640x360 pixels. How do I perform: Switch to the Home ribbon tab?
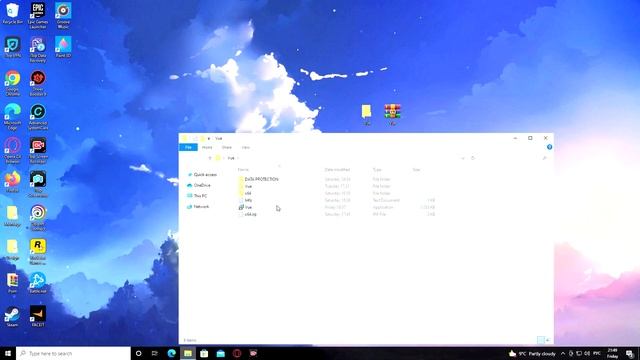(207, 147)
